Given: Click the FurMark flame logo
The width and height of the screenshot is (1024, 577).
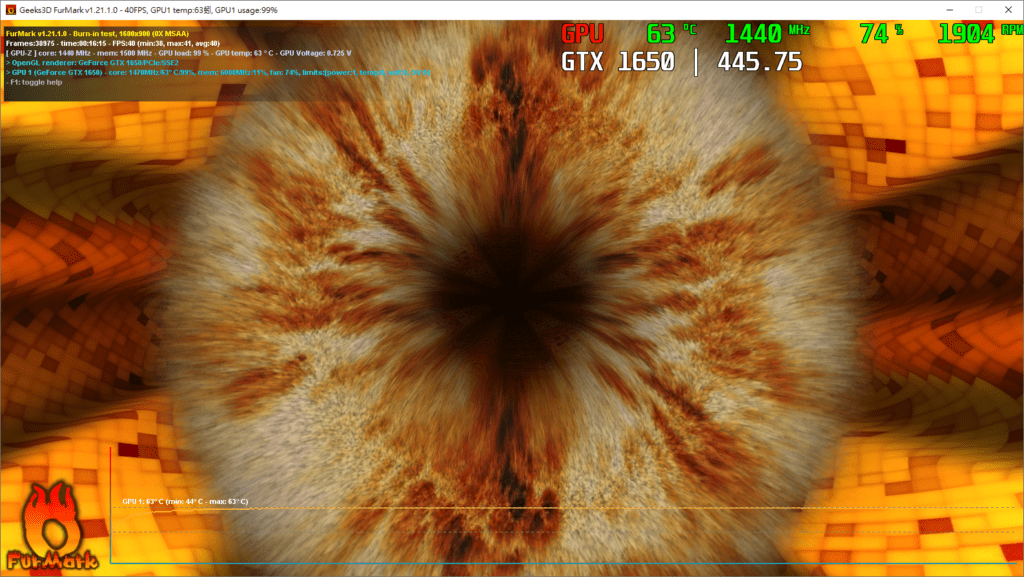Looking at the screenshot, I should tap(52, 527).
